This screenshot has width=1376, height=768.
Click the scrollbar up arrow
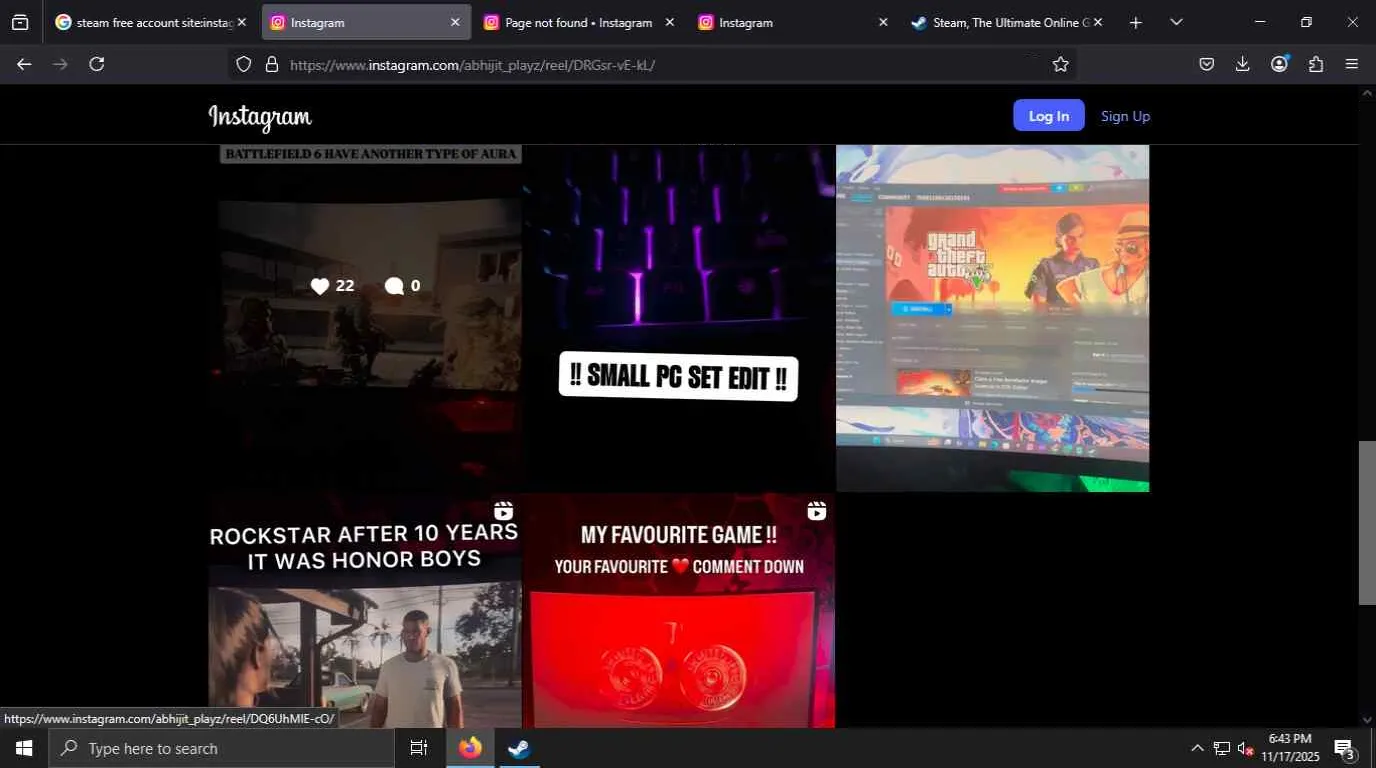(x=1367, y=93)
